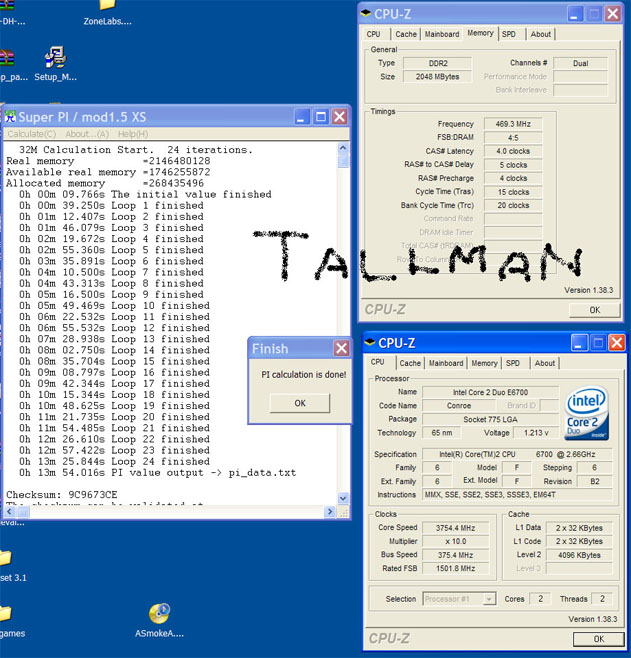631x658 pixels.
Task: Switch to SPD tab in upper CPU-Z
Action: tap(509, 34)
